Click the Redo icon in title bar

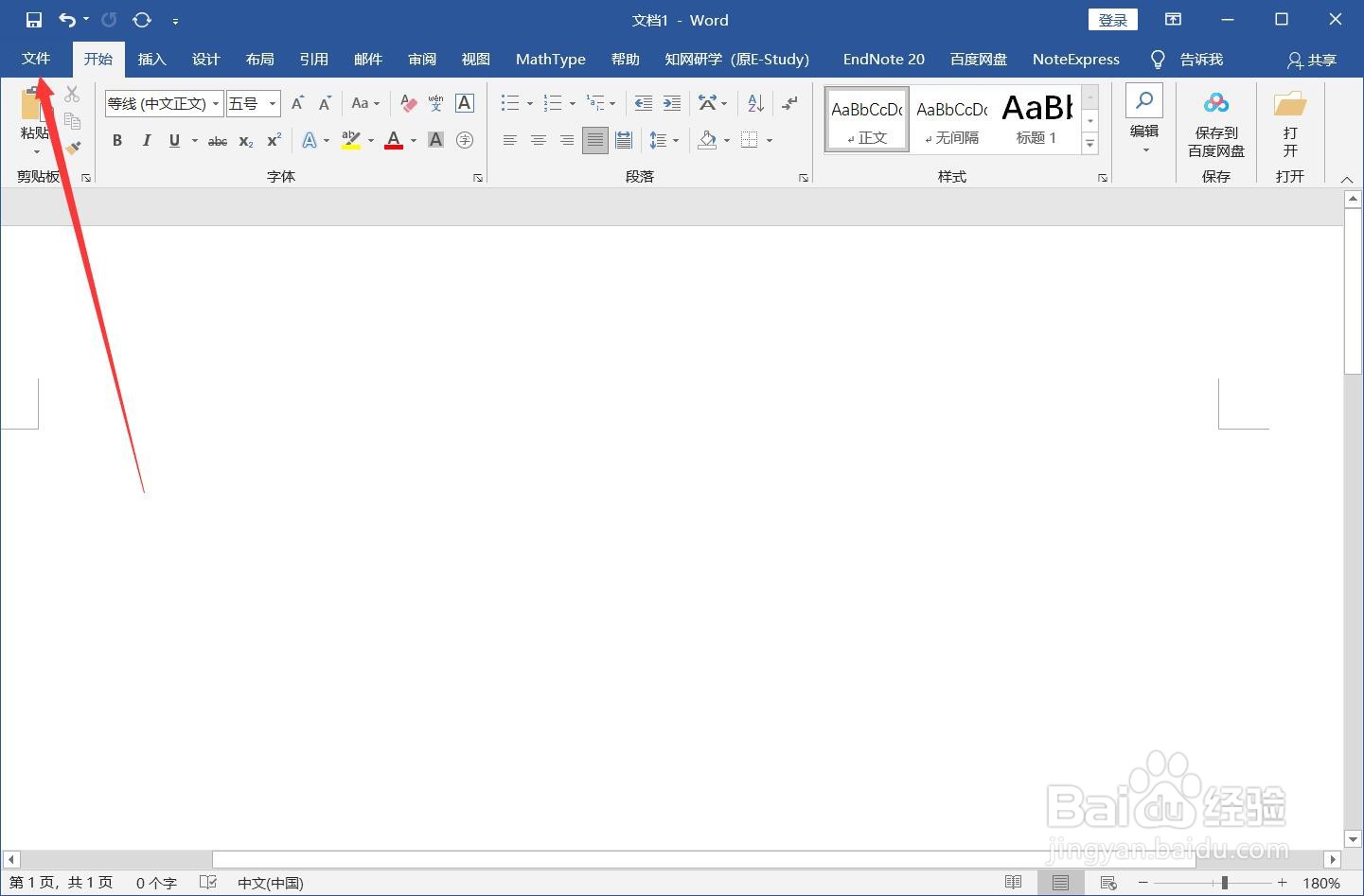pyautogui.click(x=109, y=20)
